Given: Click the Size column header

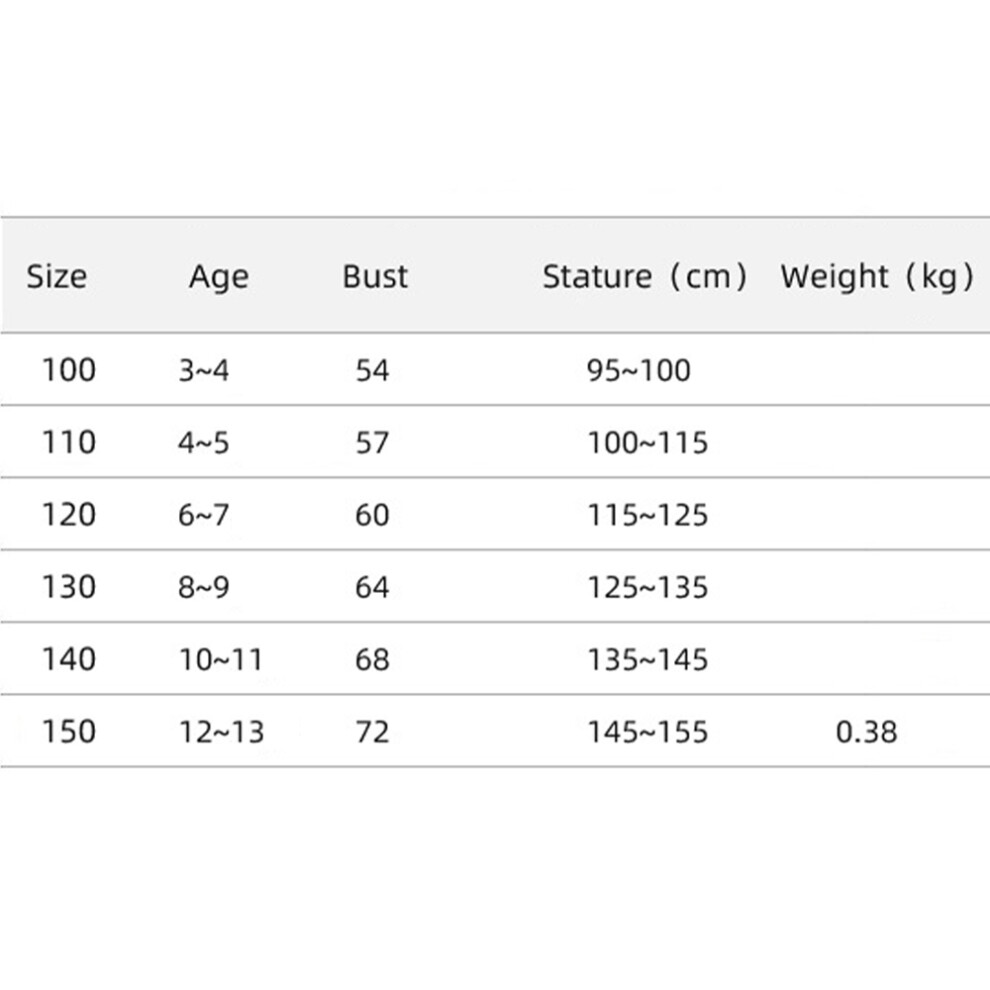Looking at the screenshot, I should [x=57, y=276].
